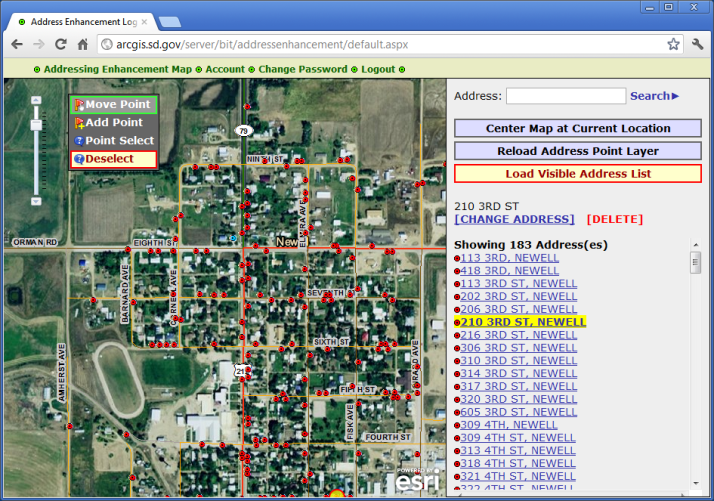This screenshot has height=501, width=714.
Task: Select 321 4TH ST, NEWELL address
Action: [518, 476]
